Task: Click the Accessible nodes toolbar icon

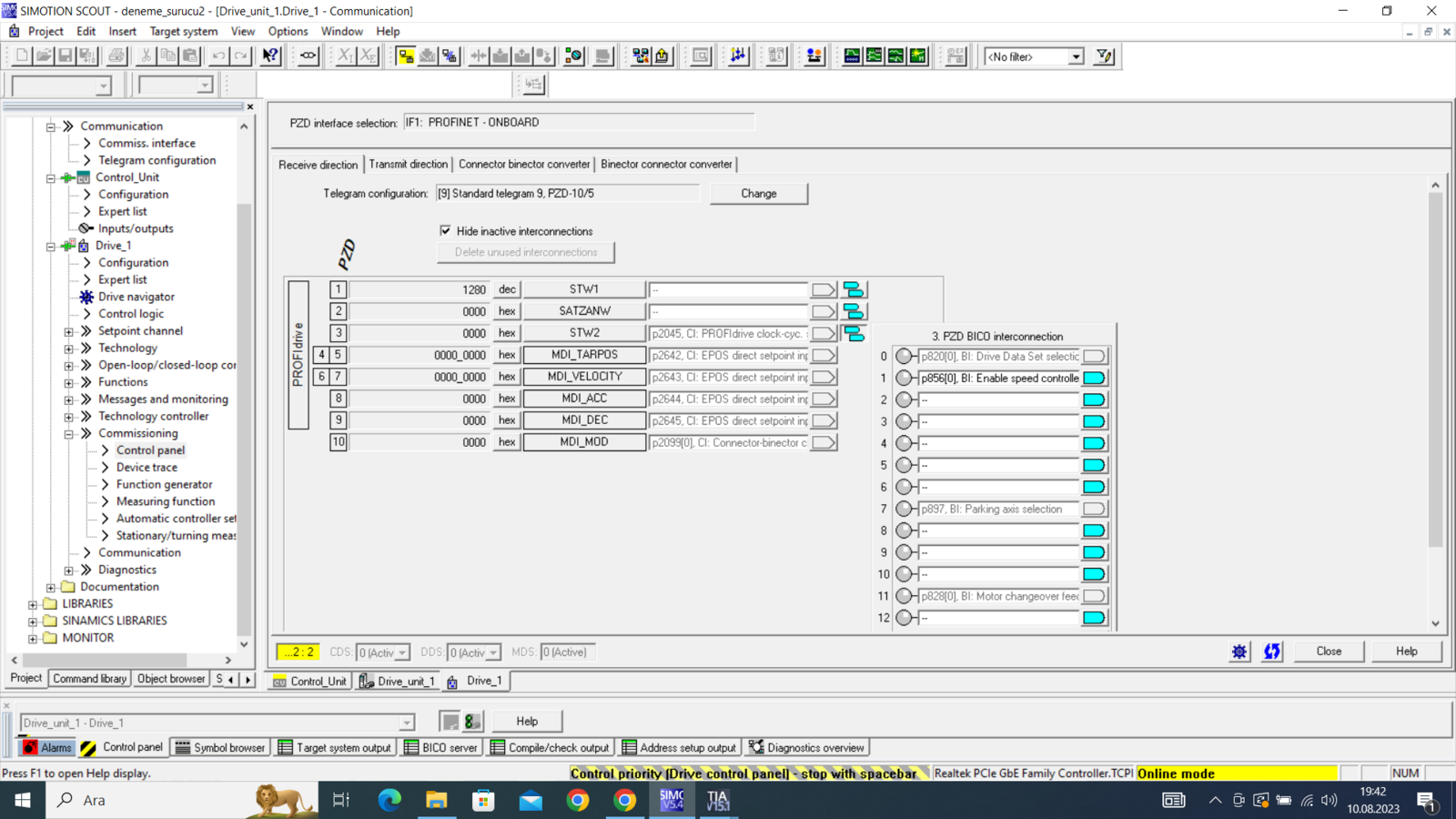Action: [x=641, y=56]
